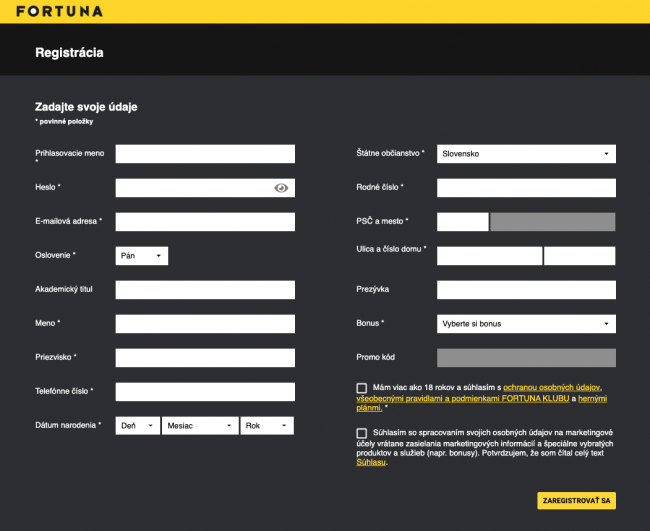The image size is (650, 531).
Task: Expand the Deň birth day dropdown
Action: pos(138,426)
